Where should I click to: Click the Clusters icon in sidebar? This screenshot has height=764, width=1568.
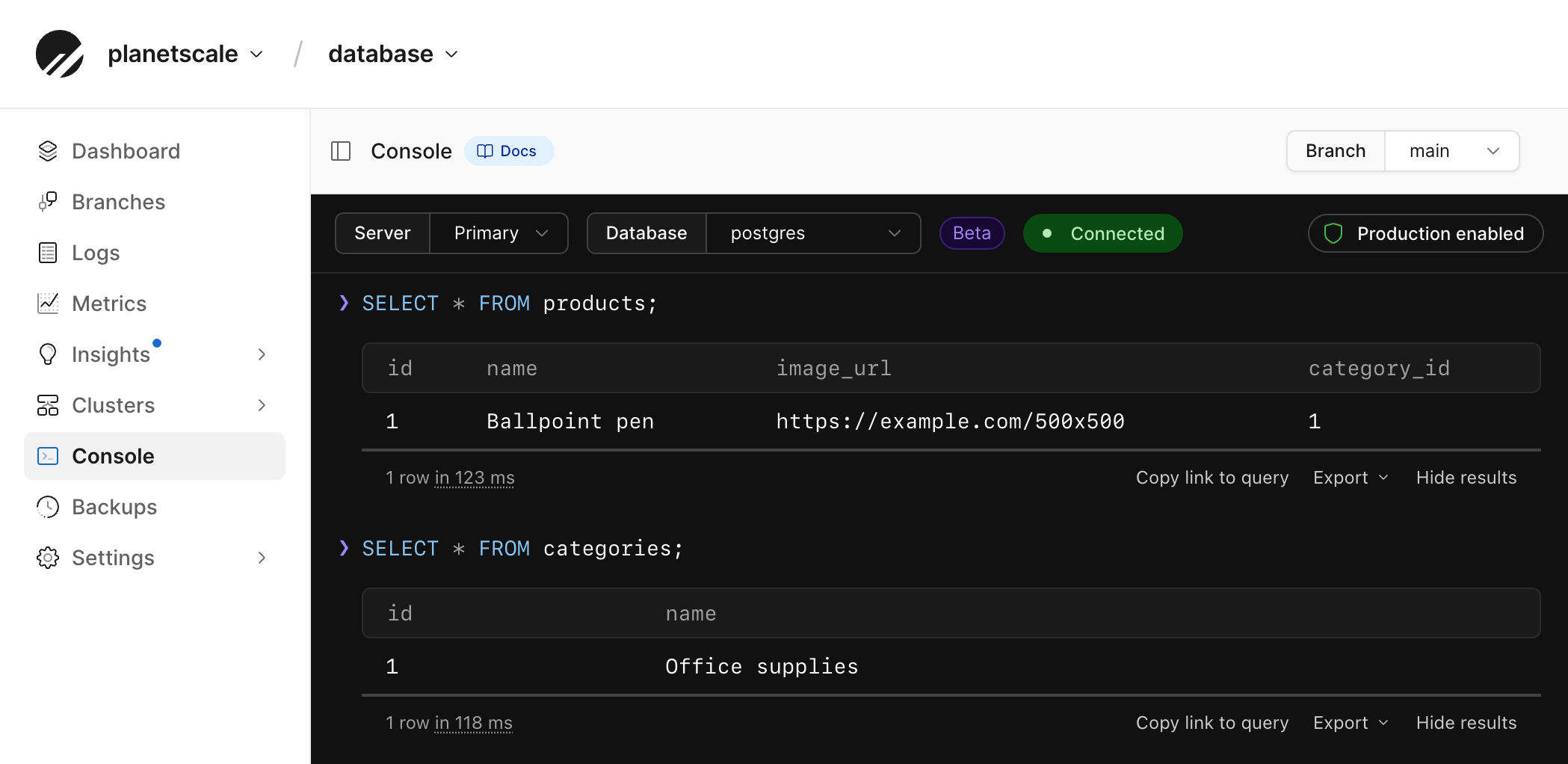pos(48,405)
